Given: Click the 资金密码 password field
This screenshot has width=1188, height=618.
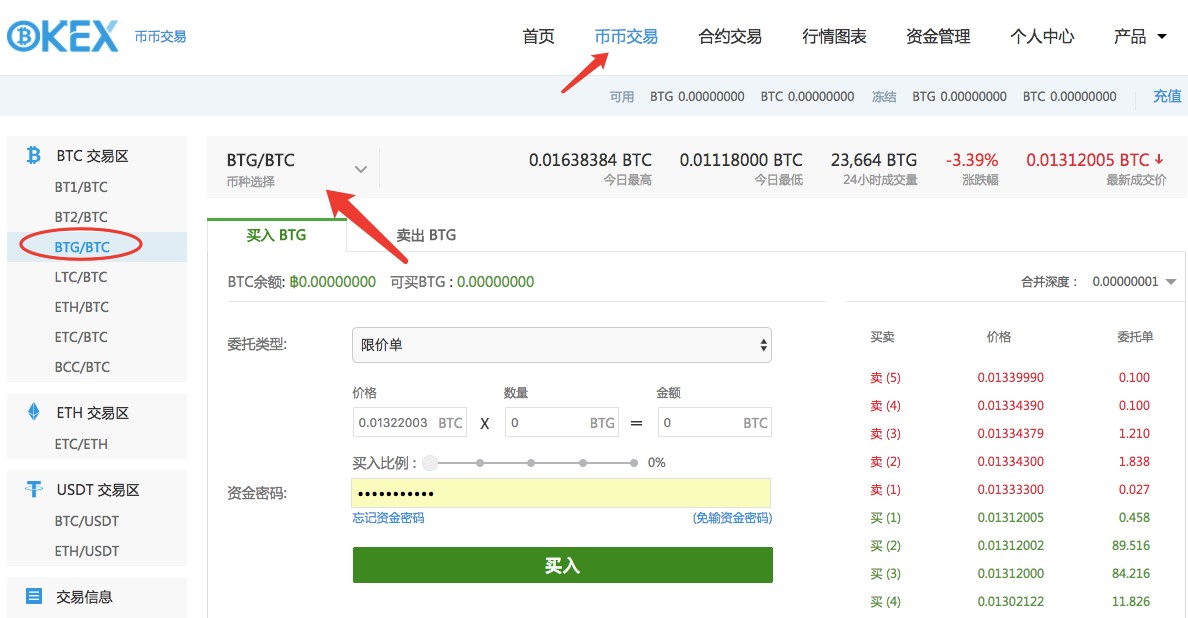Looking at the screenshot, I should 561,493.
